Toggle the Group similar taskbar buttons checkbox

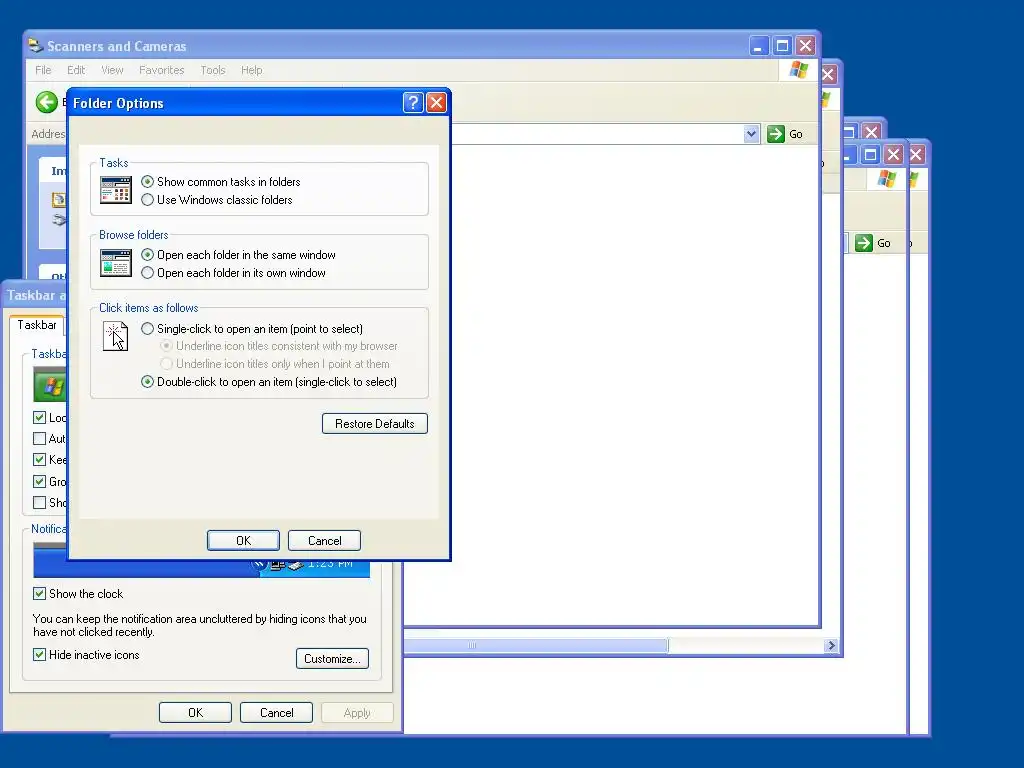[x=39, y=481]
